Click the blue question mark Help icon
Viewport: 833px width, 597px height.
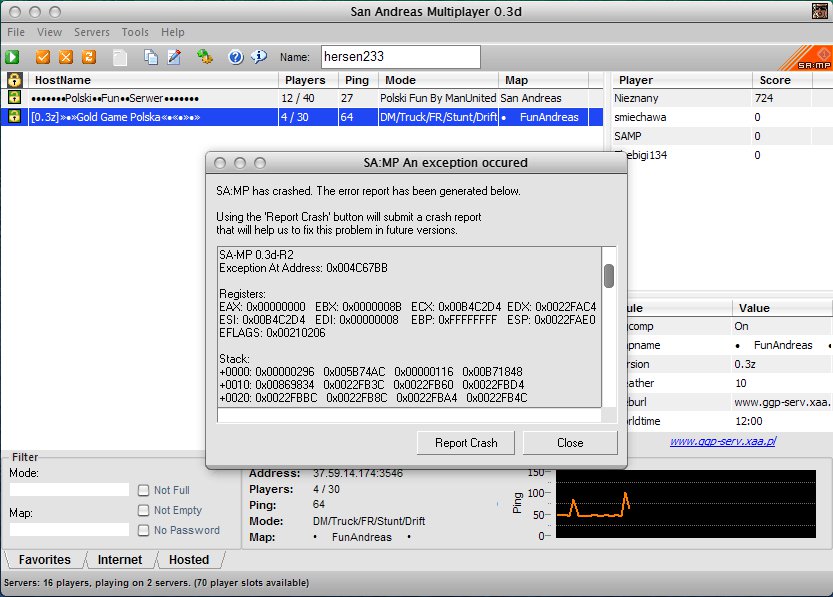pyautogui.click(x=236, y=57)
